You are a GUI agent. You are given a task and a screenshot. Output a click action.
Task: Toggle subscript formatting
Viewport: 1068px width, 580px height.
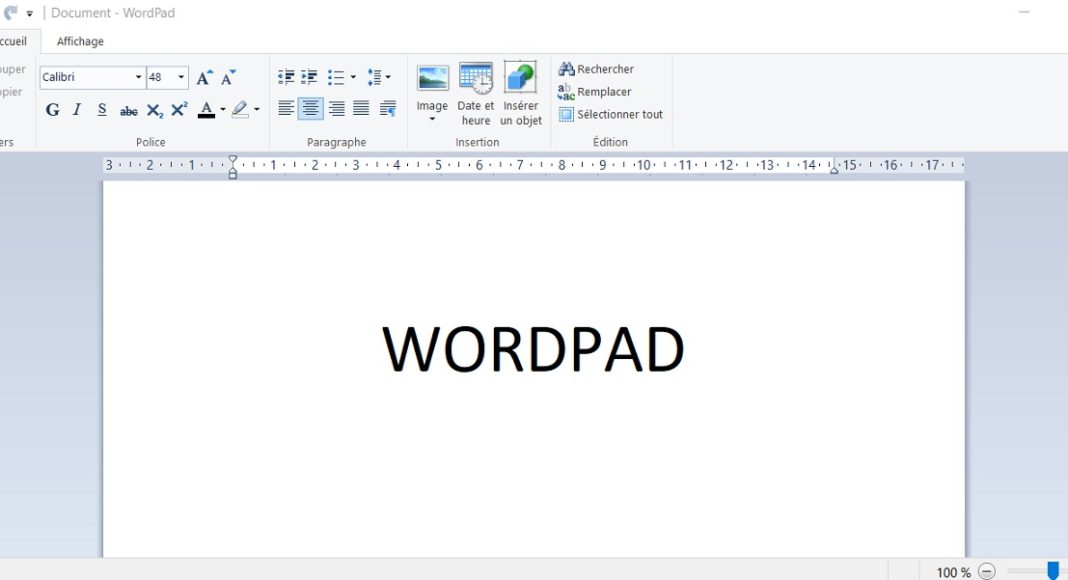(x=155, y=111)
